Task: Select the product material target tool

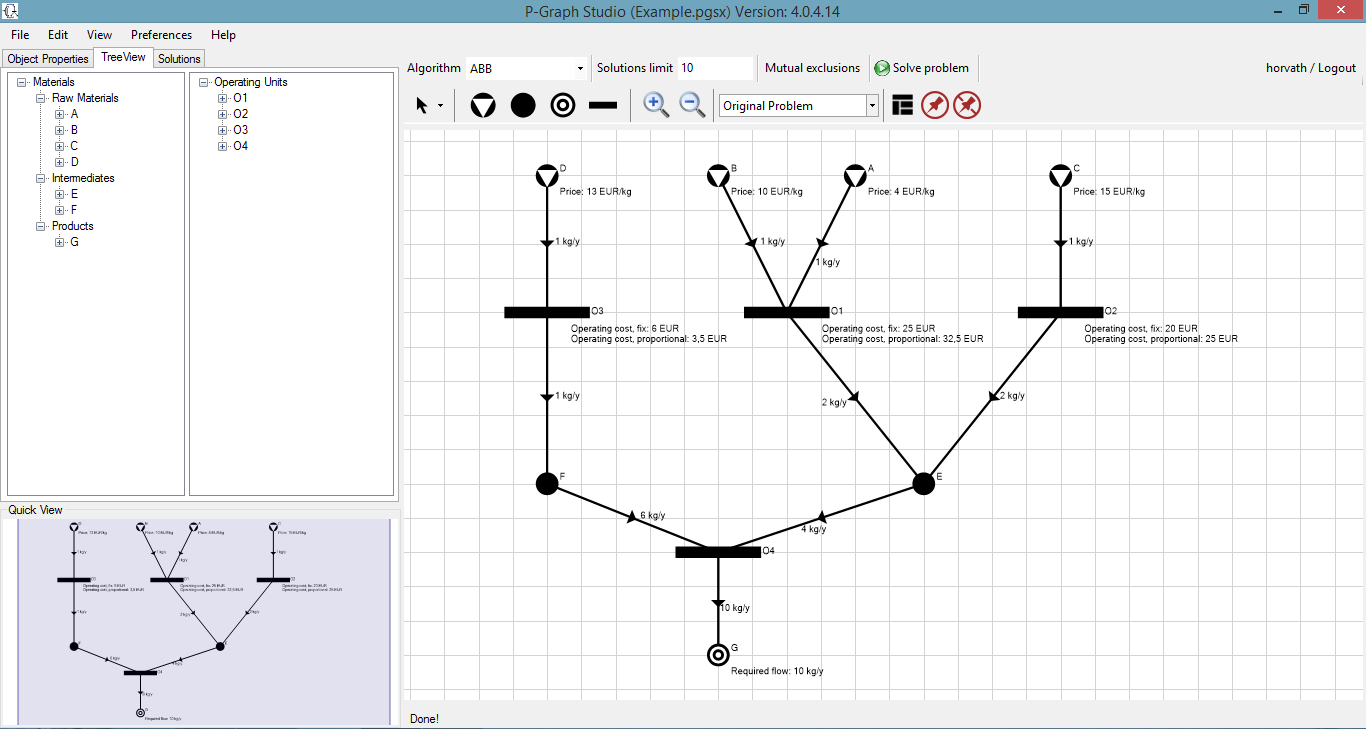Action: [x=563, y=105]
